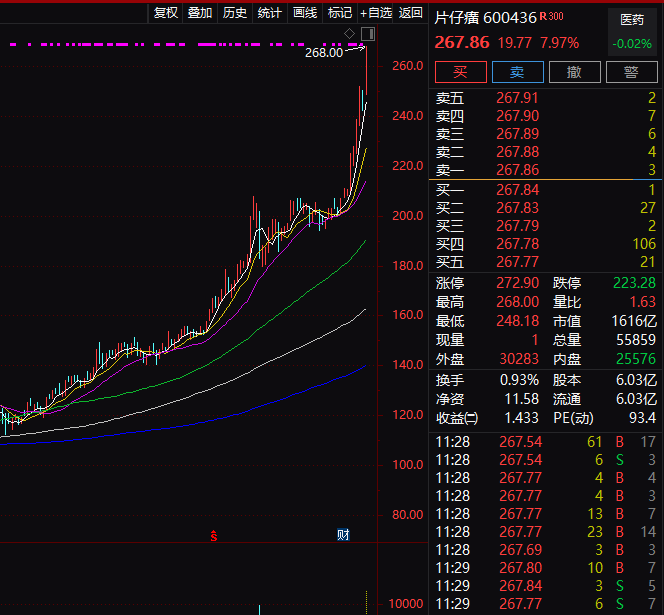Click the 10000 volume axis label
Image resolution: width=664 pixels, height=615 pixels.
pos(406,604)
